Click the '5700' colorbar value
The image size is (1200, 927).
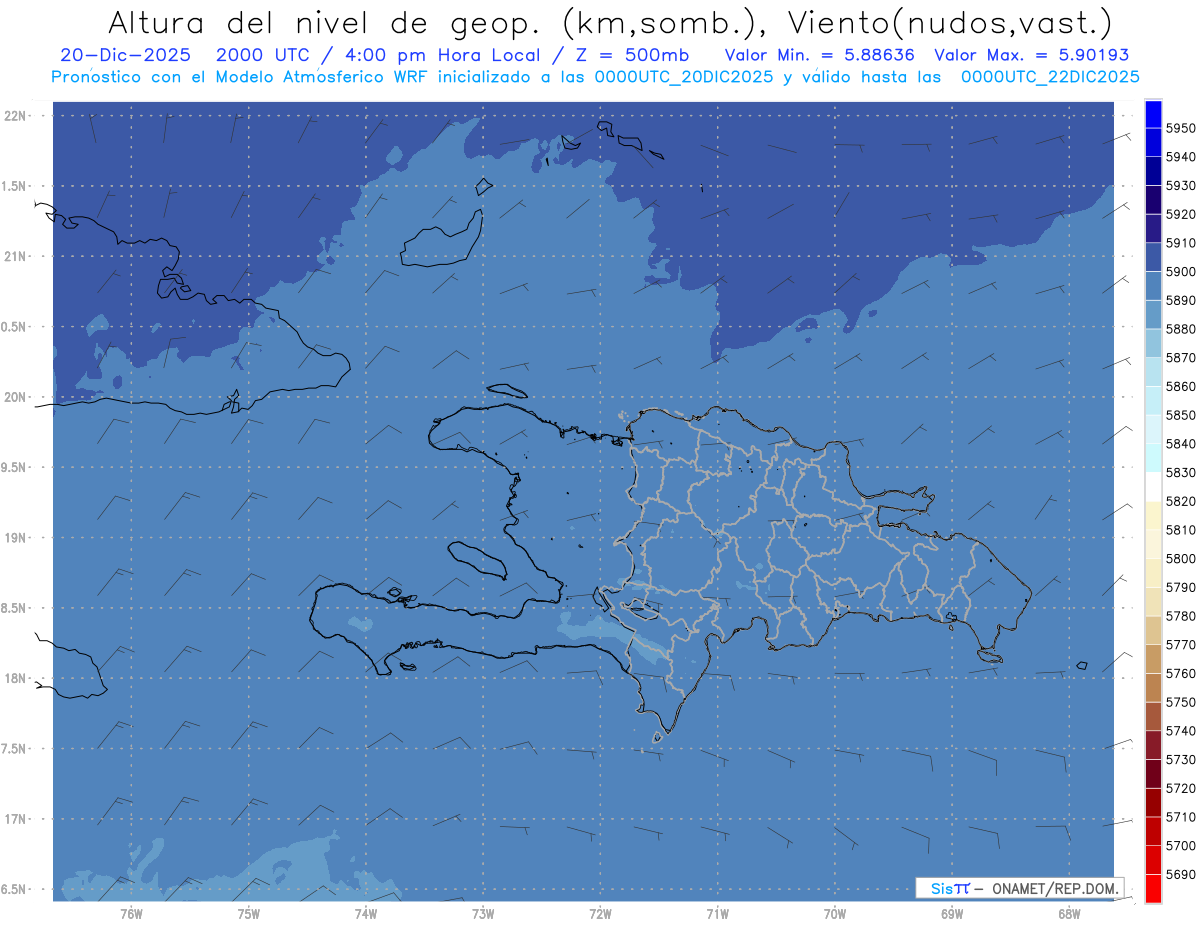[x=1180, y=845]
